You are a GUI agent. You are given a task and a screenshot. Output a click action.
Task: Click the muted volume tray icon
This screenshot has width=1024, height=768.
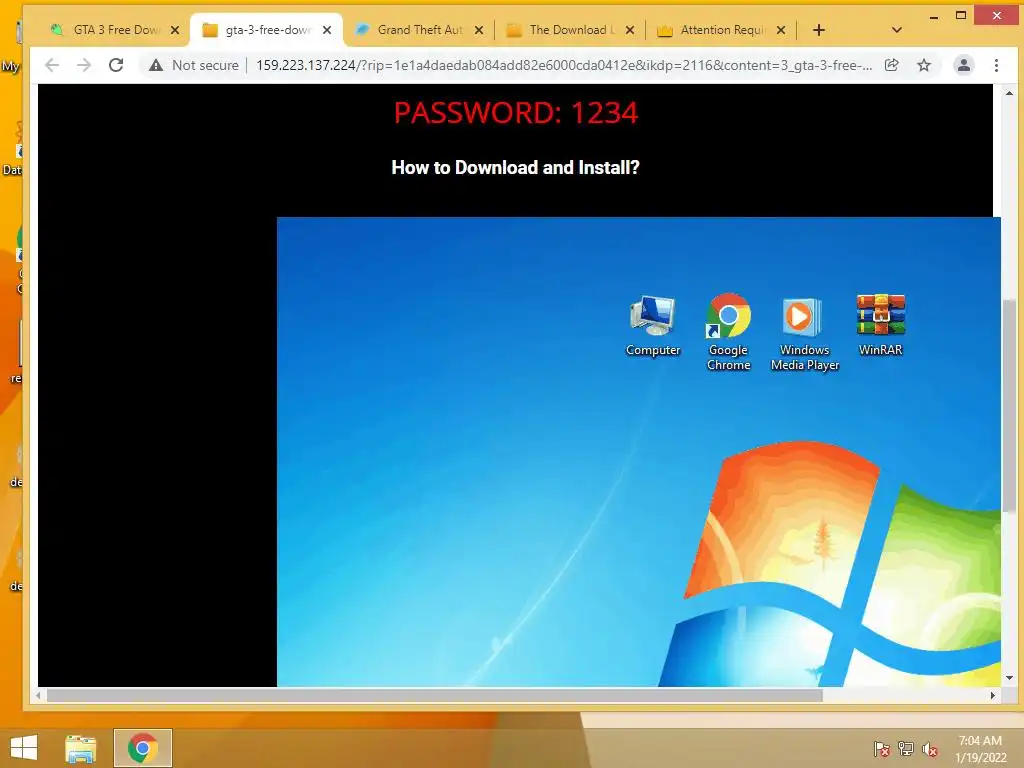930,749
